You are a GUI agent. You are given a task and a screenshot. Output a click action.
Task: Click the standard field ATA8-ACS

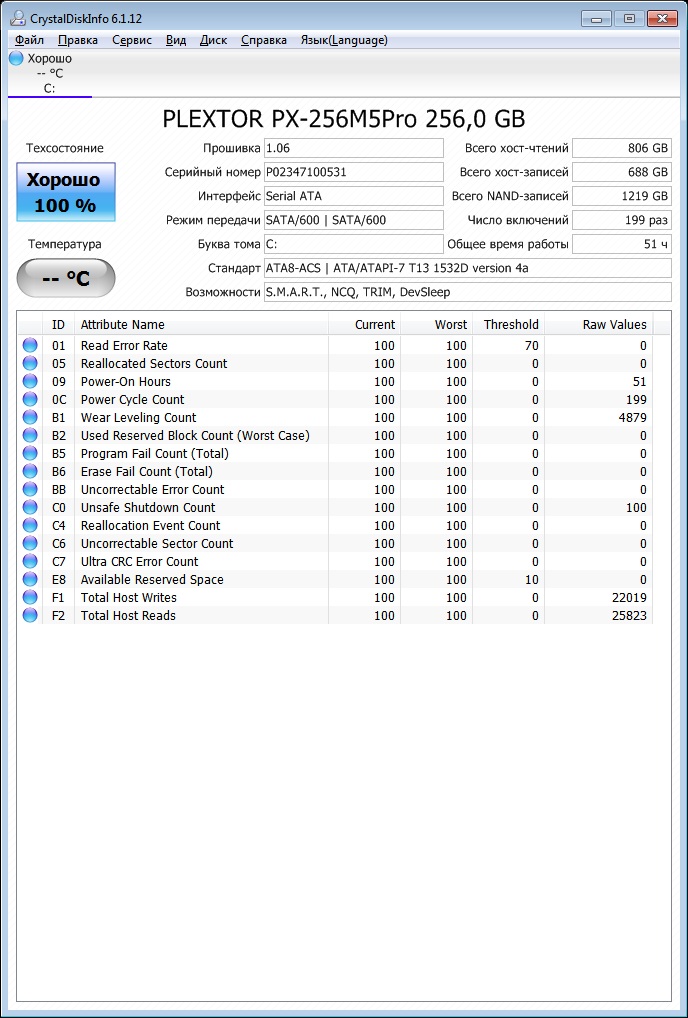468,268
